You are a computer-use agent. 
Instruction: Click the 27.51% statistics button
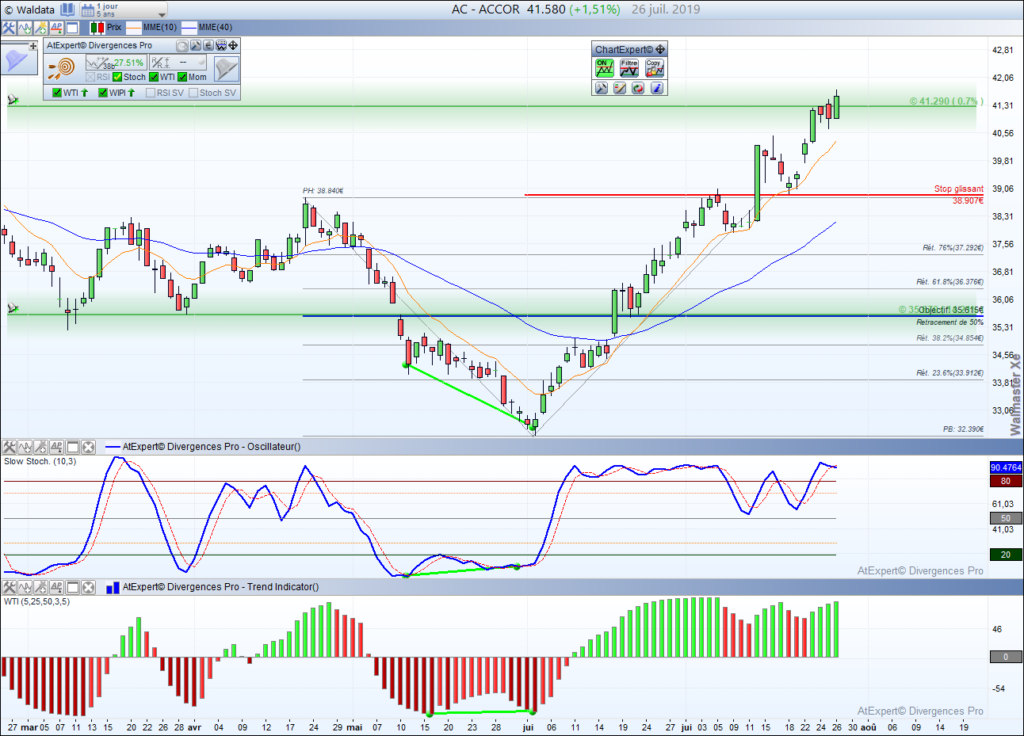pos(116,63)
